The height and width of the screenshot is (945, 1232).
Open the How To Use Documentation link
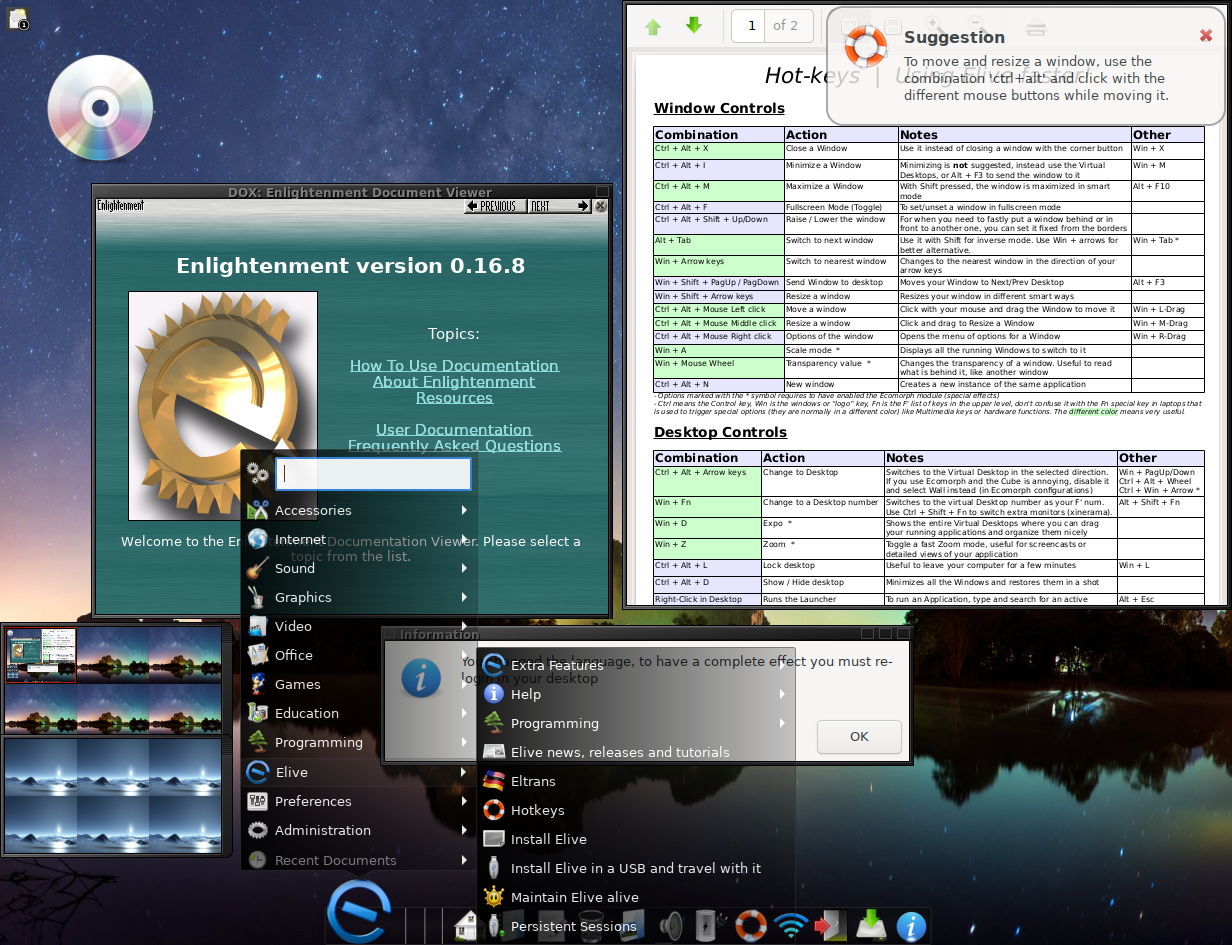(454, 366)
